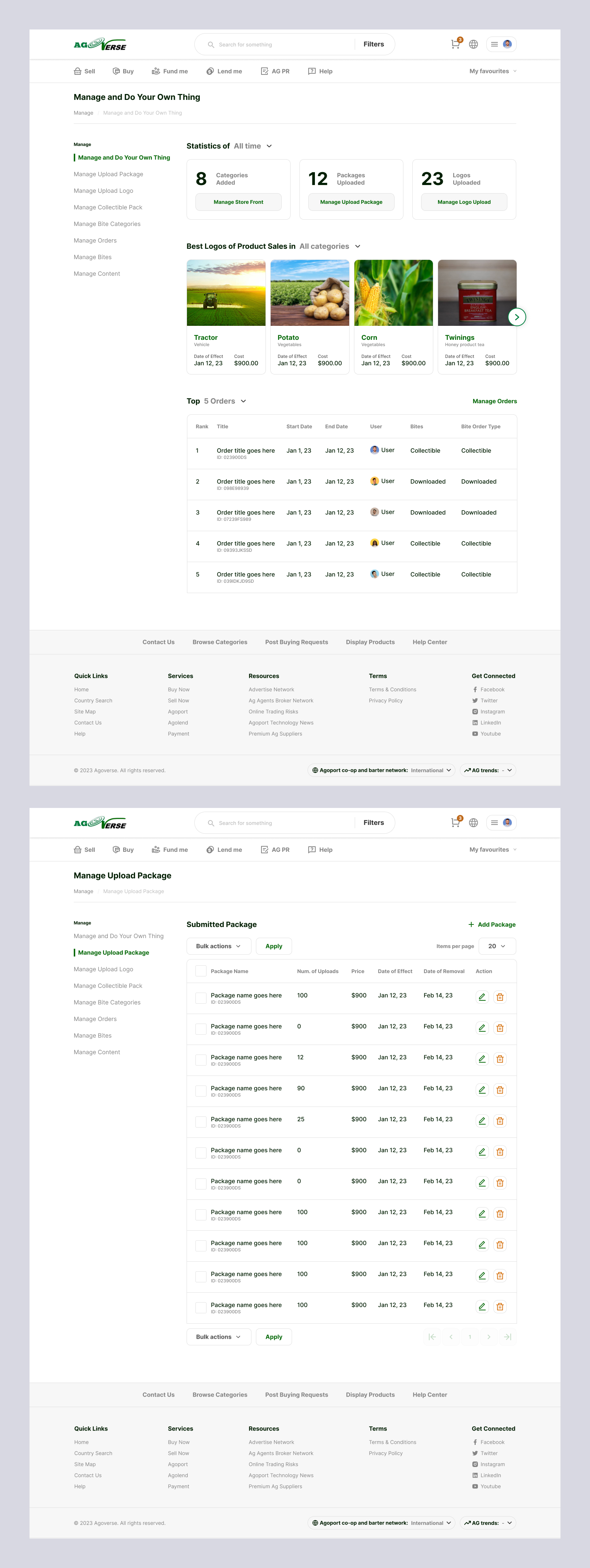The width and height of the screenshot is (590, 1568).
Task: Delete the package row with 12 uploads
Action: pyautogui.click(x=500, y=1059)
